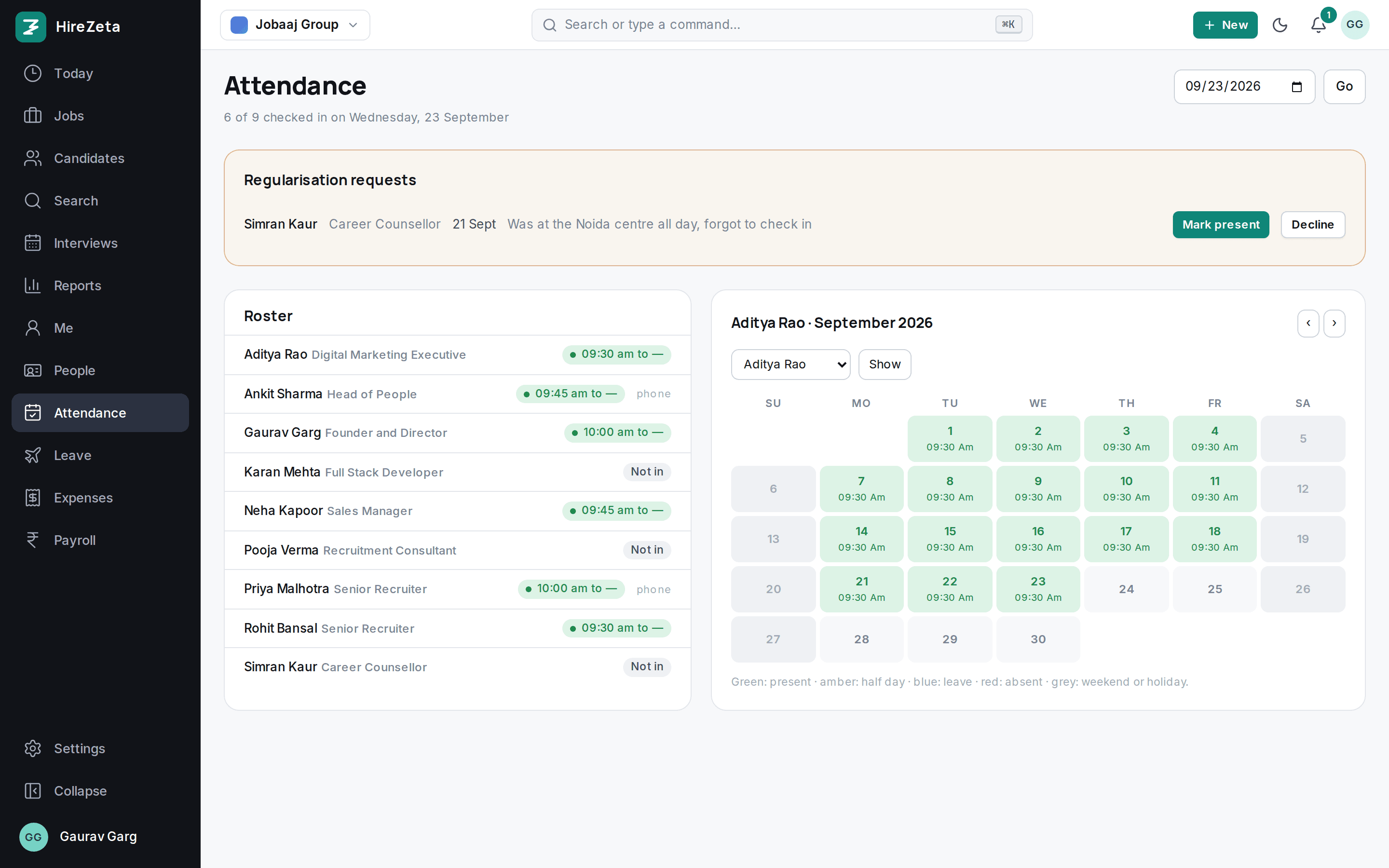Select Jobs in the sidebar
This screenshot has width=1389, height=868.
(x=100, y=116)
